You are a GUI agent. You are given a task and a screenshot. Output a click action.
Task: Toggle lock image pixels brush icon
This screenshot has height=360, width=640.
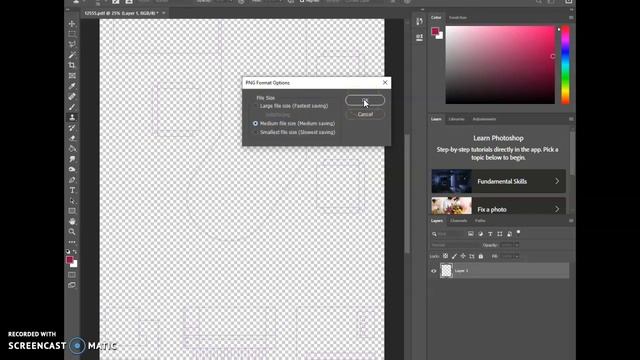454,256
